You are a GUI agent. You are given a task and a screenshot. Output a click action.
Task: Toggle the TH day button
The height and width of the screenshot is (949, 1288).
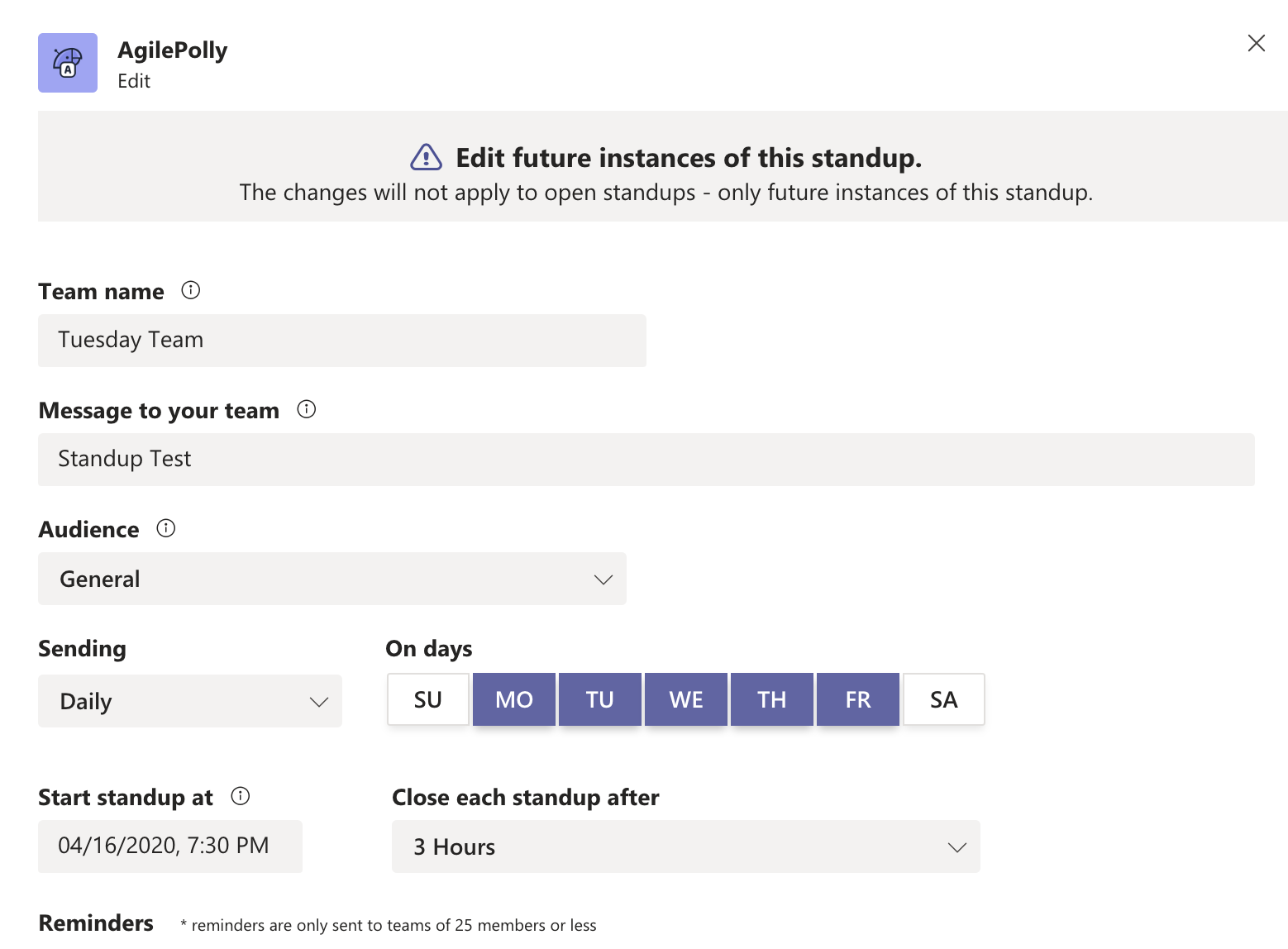(x=772, y=699)
